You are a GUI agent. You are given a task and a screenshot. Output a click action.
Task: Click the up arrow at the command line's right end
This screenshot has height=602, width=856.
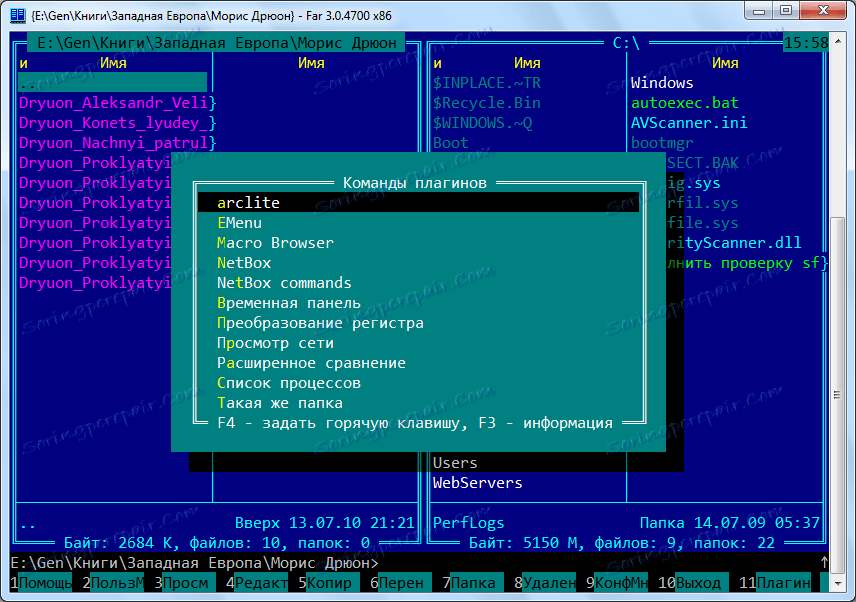click(x=824, y=563)
